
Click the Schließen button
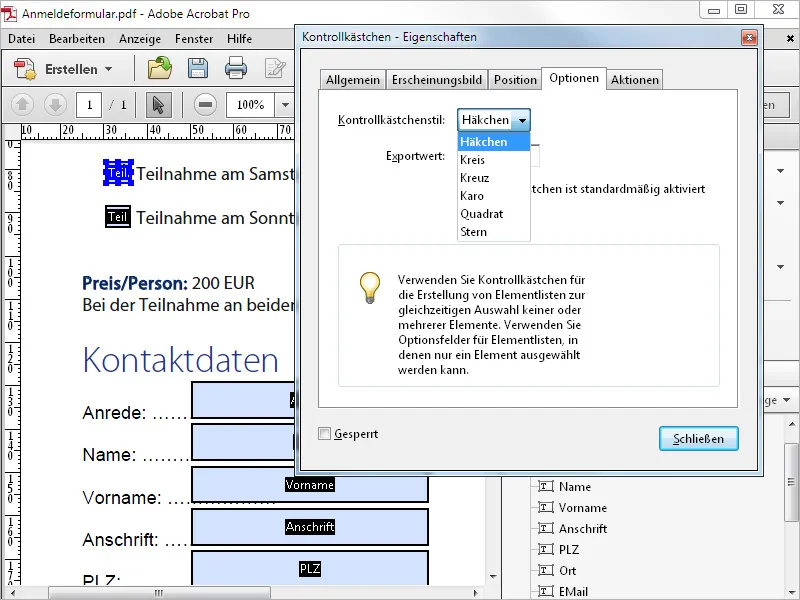tap(698, 439)
